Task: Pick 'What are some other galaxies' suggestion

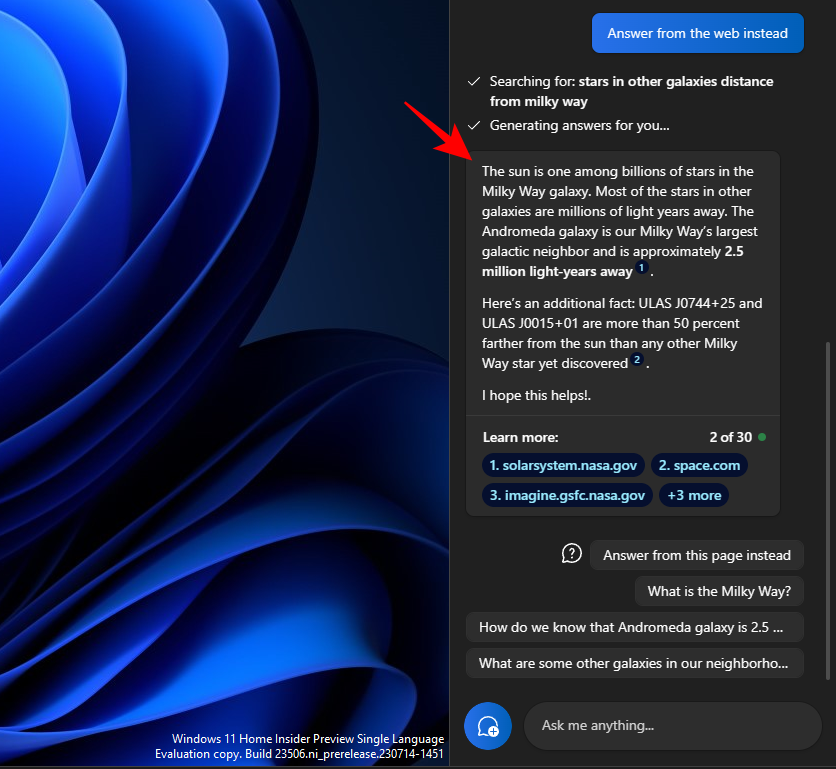Action: (x=634, y=663)
